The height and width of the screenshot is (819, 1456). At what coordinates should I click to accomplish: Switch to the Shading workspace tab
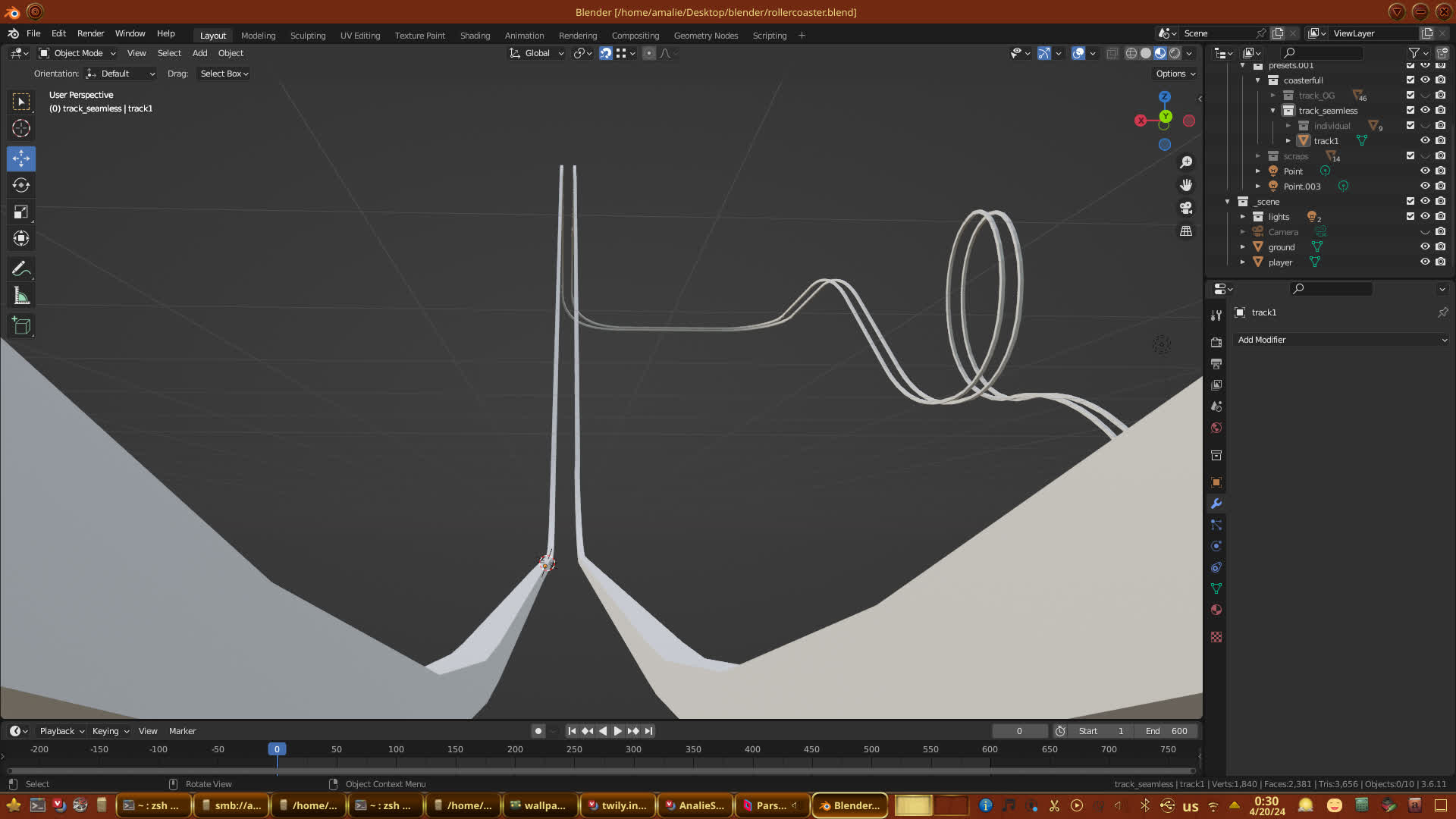(x=475, y=36)
